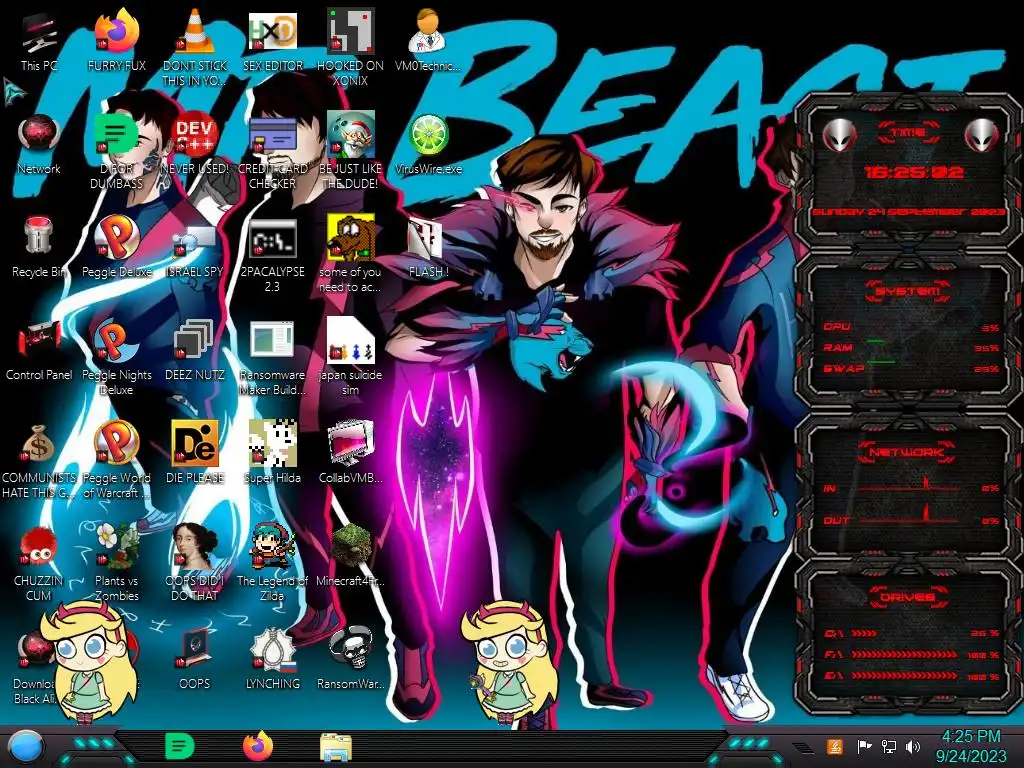1024x768 pixels.
Task: Open the This PC desktop icon
Action: pos(39,42)
